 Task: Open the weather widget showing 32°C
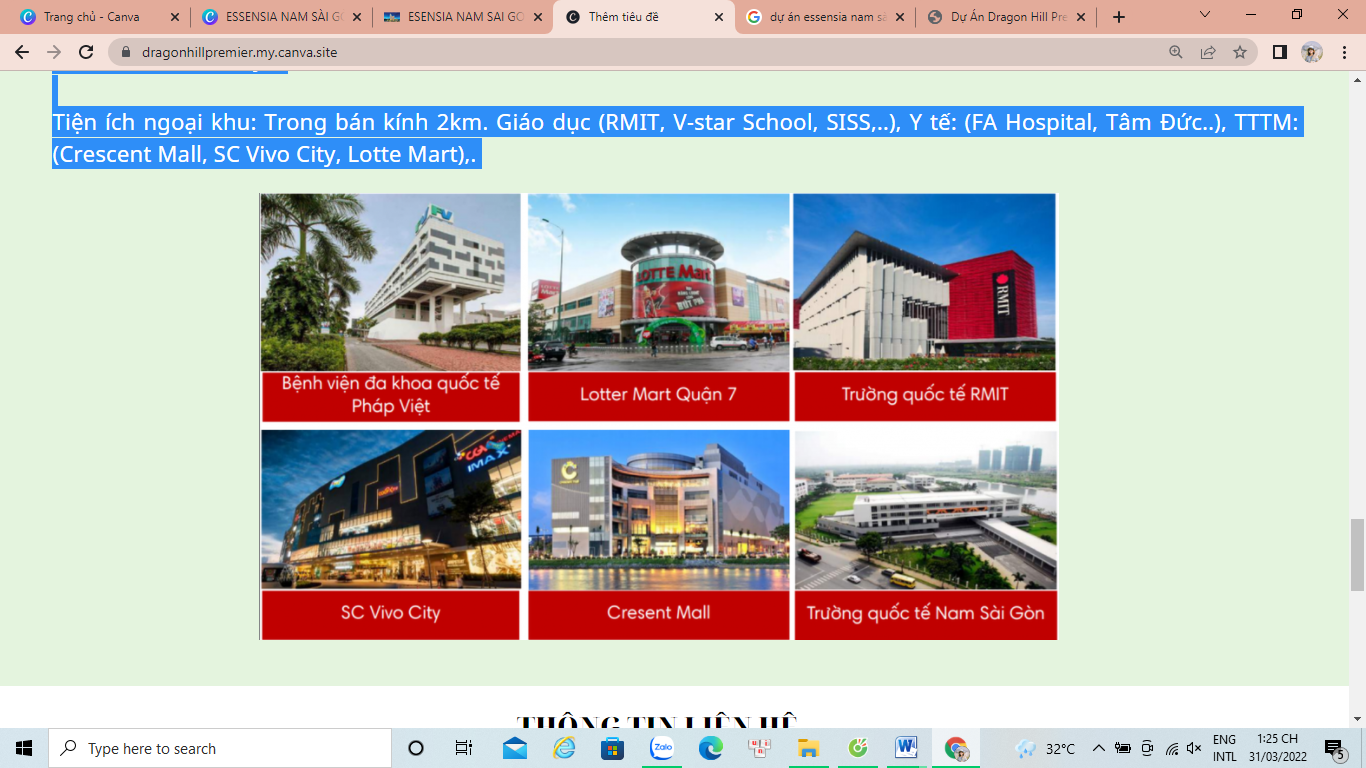pos(1046,748)
